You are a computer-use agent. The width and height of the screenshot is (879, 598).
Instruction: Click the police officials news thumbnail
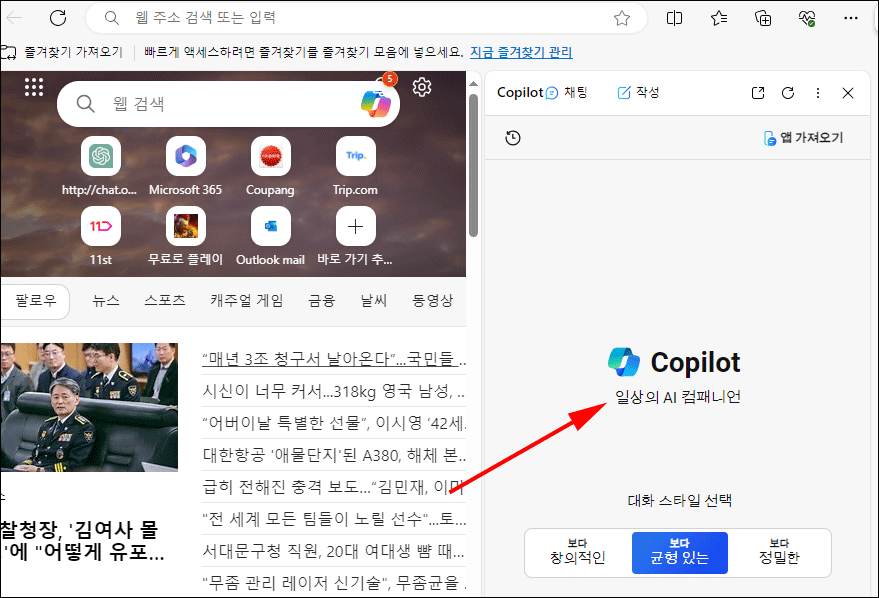point(89,407)
